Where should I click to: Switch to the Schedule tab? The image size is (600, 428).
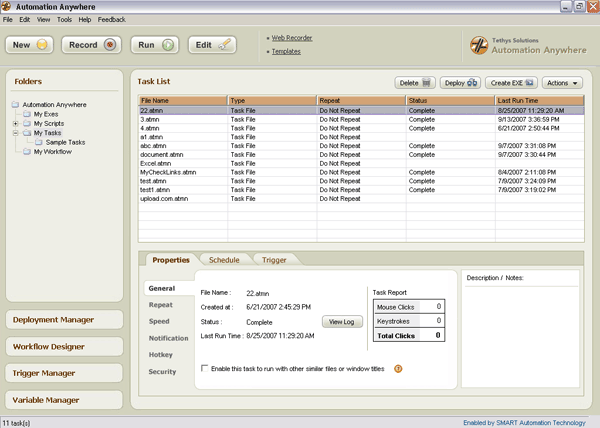[223, 260]
